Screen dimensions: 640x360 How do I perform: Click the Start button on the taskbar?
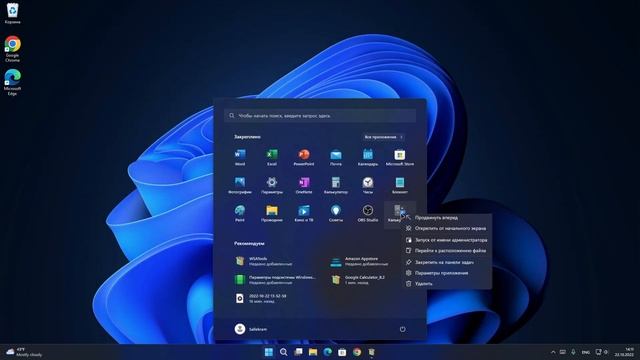[x=269, y=352]
